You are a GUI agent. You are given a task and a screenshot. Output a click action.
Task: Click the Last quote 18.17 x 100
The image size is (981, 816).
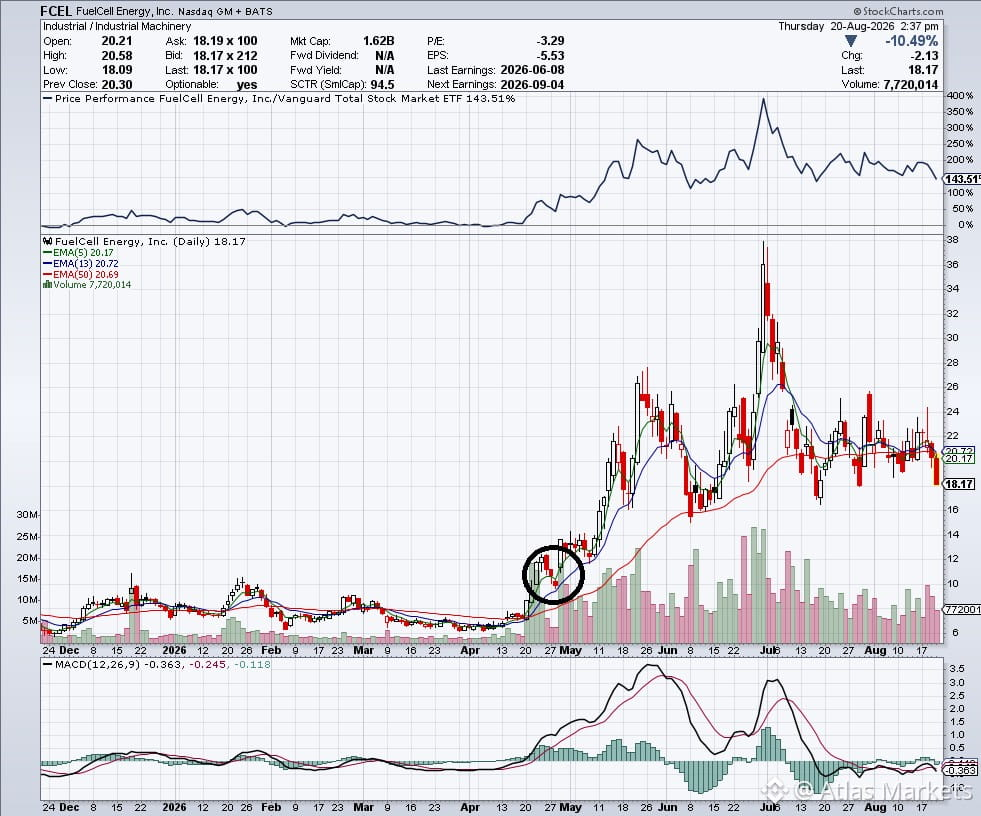click(x=225, y=70)
